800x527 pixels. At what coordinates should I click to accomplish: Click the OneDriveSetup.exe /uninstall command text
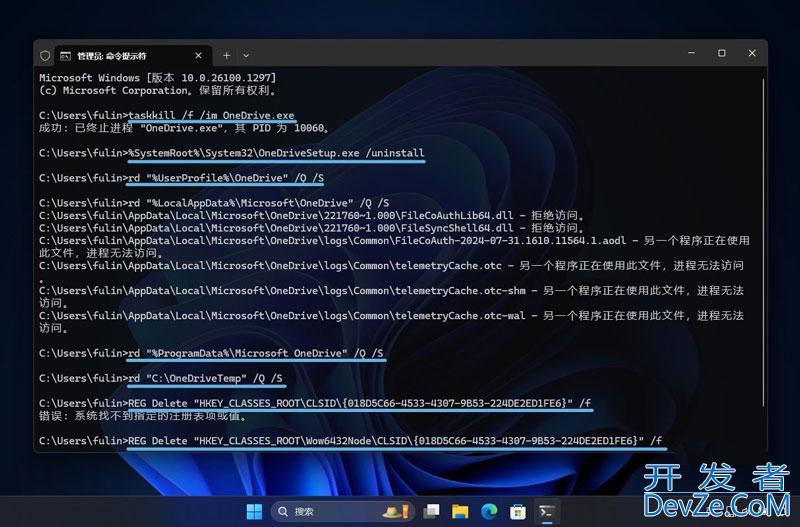coord(276,153)
